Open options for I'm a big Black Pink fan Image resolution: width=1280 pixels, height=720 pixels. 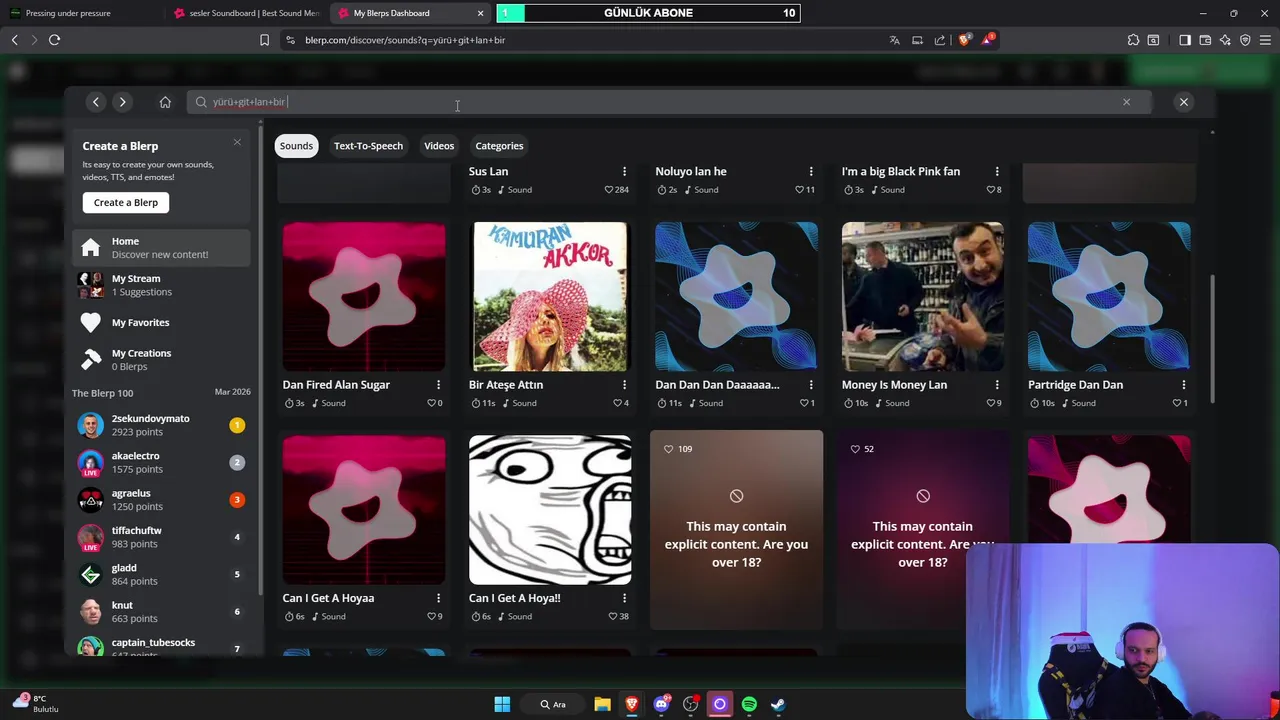(997, 171)
